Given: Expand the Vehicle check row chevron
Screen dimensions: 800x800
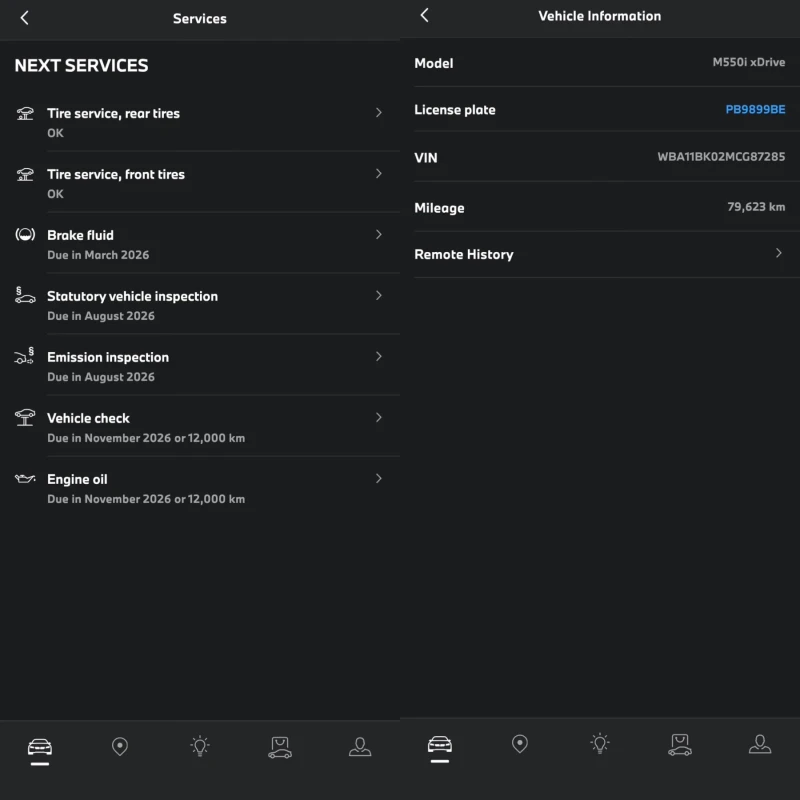Looking at the screenshot, I should pos(379,418).
